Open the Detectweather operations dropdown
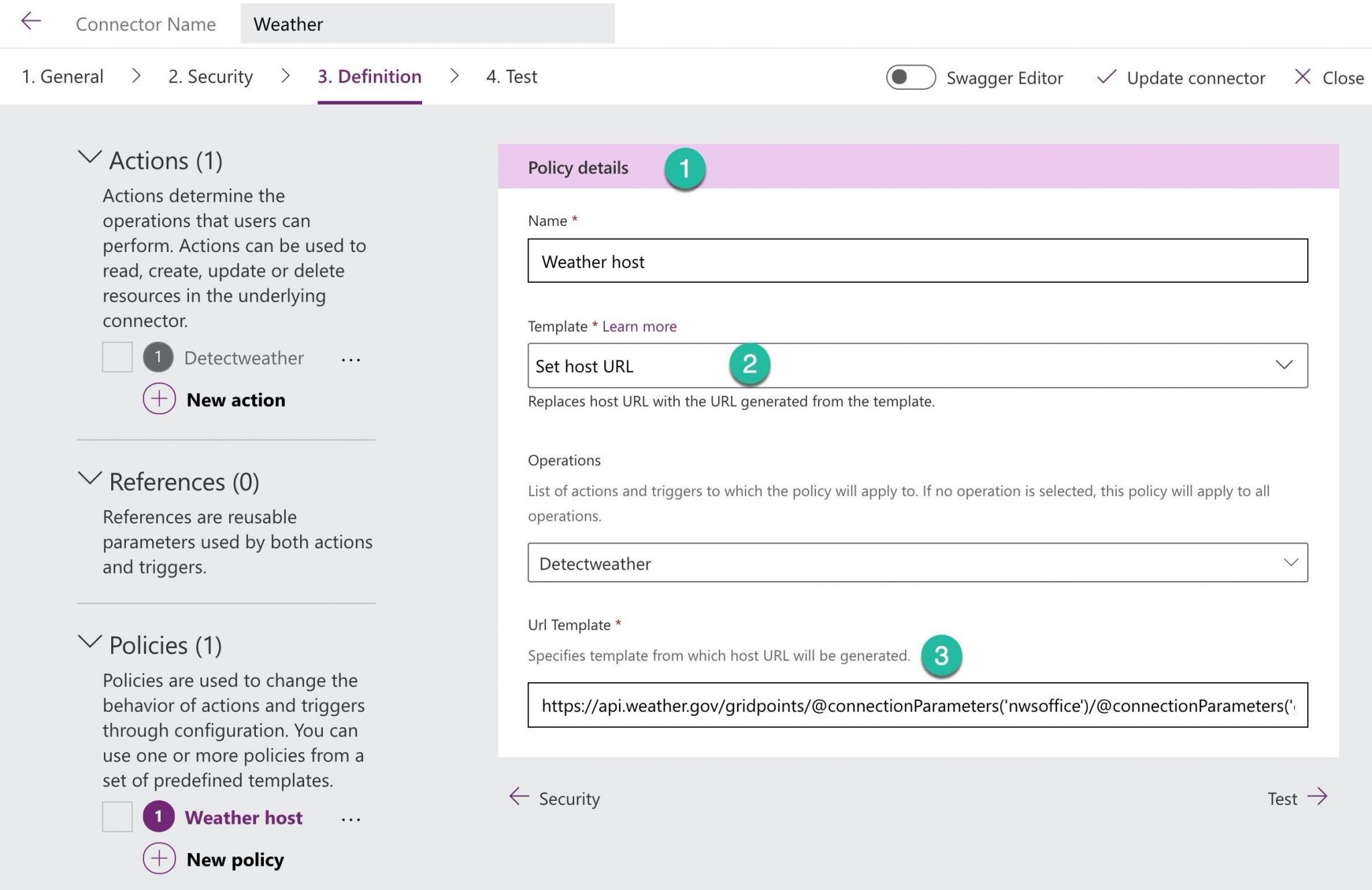1372x890 pixels. click(x=1290, y=563)
